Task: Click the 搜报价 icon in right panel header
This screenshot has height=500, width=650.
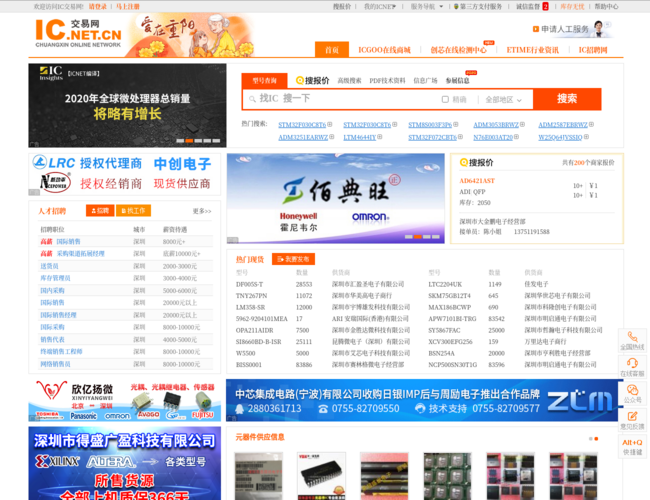Action: (464, 163)
